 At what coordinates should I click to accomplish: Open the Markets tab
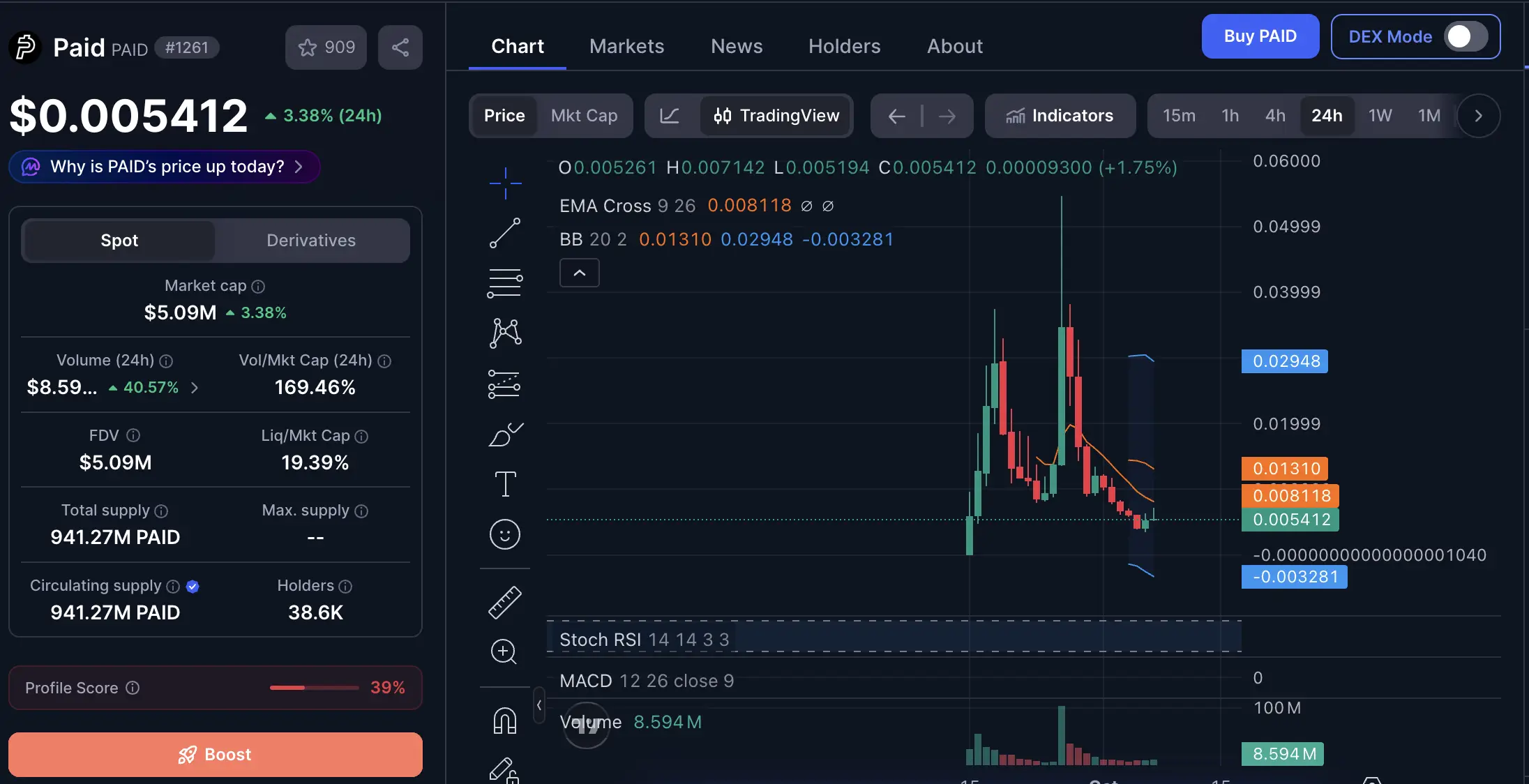(626, 46)
